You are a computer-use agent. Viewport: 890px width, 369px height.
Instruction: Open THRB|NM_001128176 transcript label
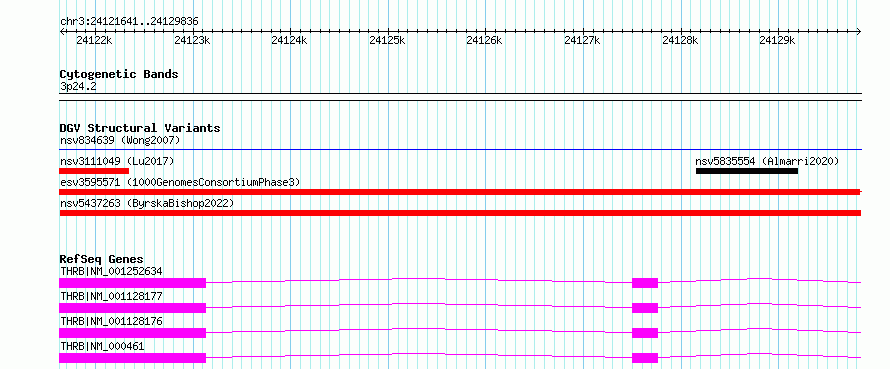[111, 321]
